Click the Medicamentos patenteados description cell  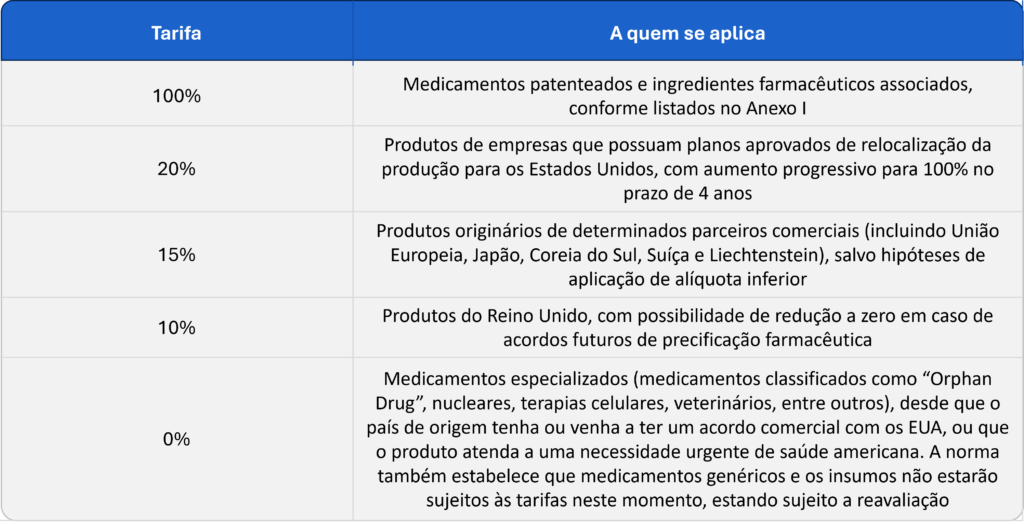coord(688,95)
